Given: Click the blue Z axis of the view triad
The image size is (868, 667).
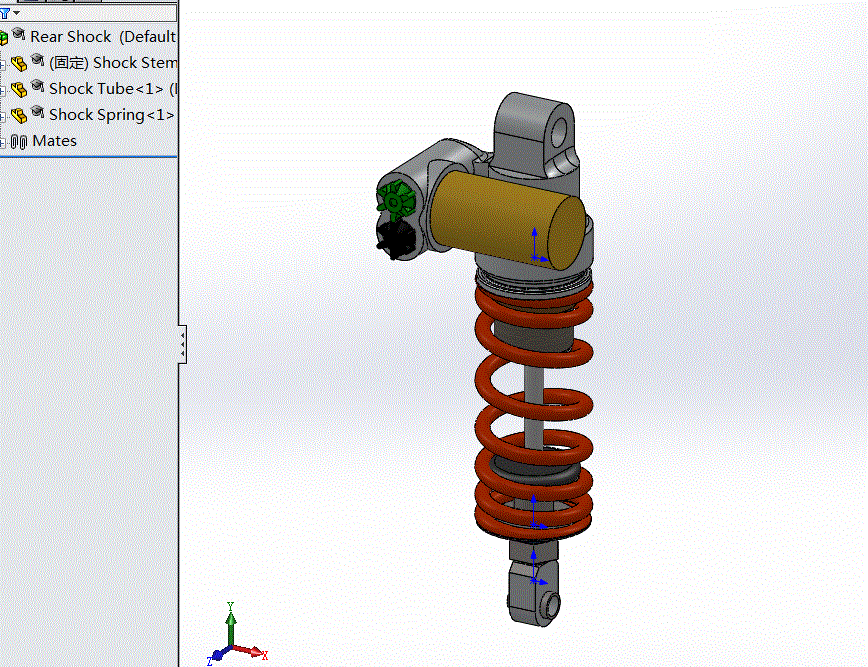Looking at the screenshot, I should point(217,656).
